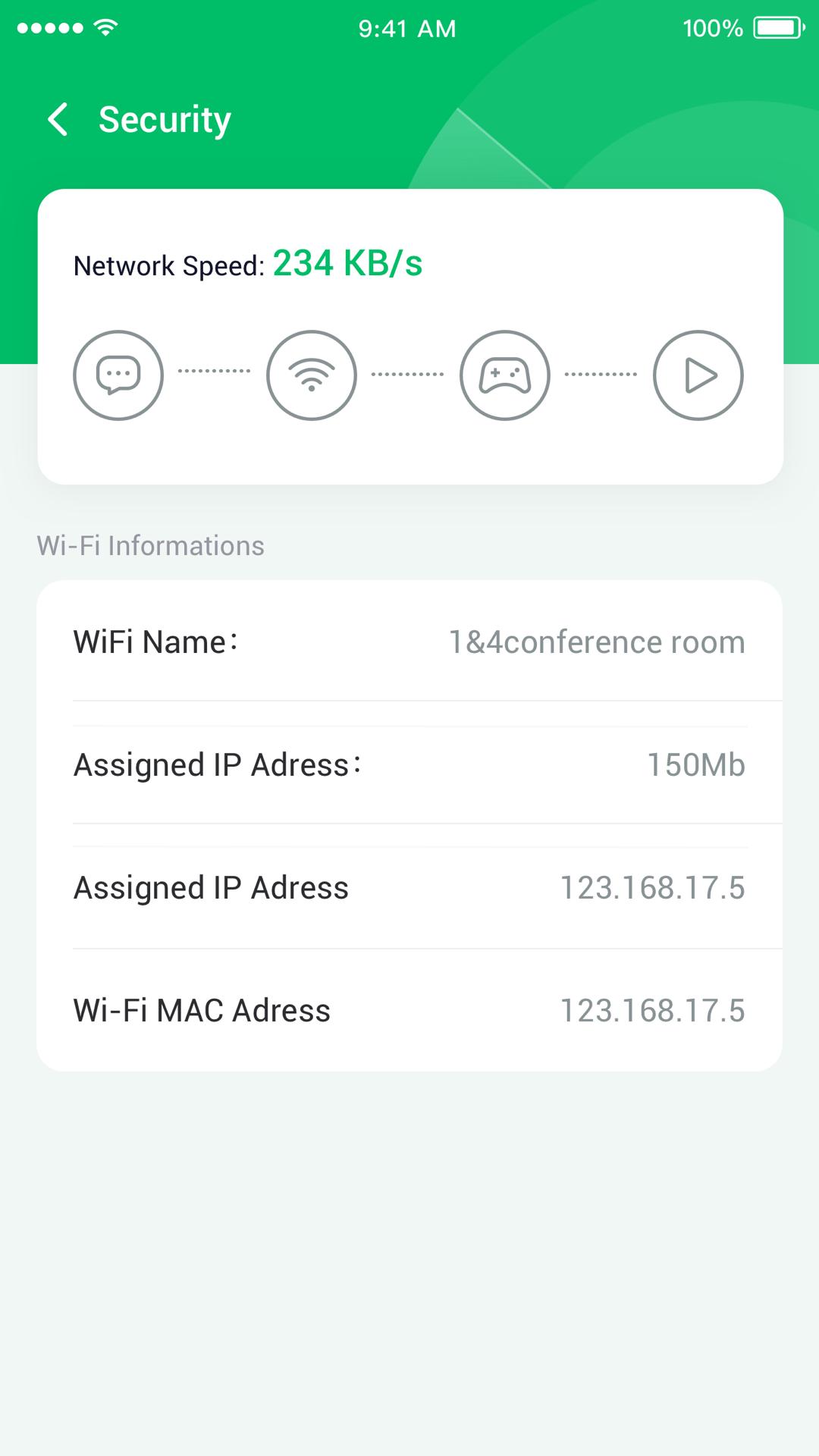Screen dimensions: 819x1456
Task: Tap the Security page title
Action: (x=165, y=120)
